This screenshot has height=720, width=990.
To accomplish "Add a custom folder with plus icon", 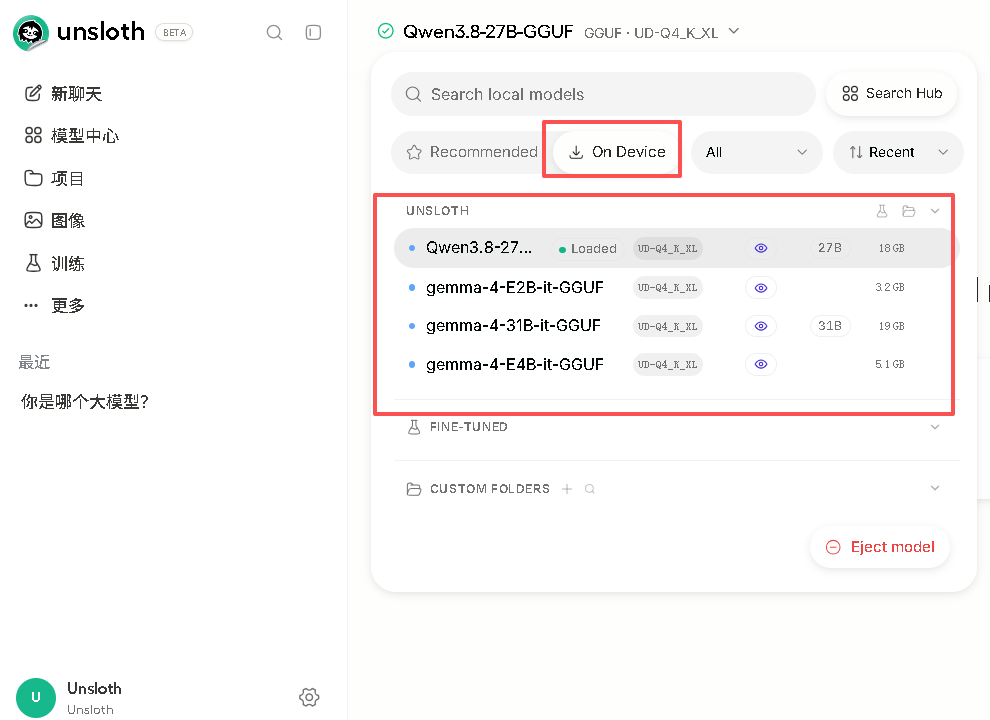I will [567, 489].
